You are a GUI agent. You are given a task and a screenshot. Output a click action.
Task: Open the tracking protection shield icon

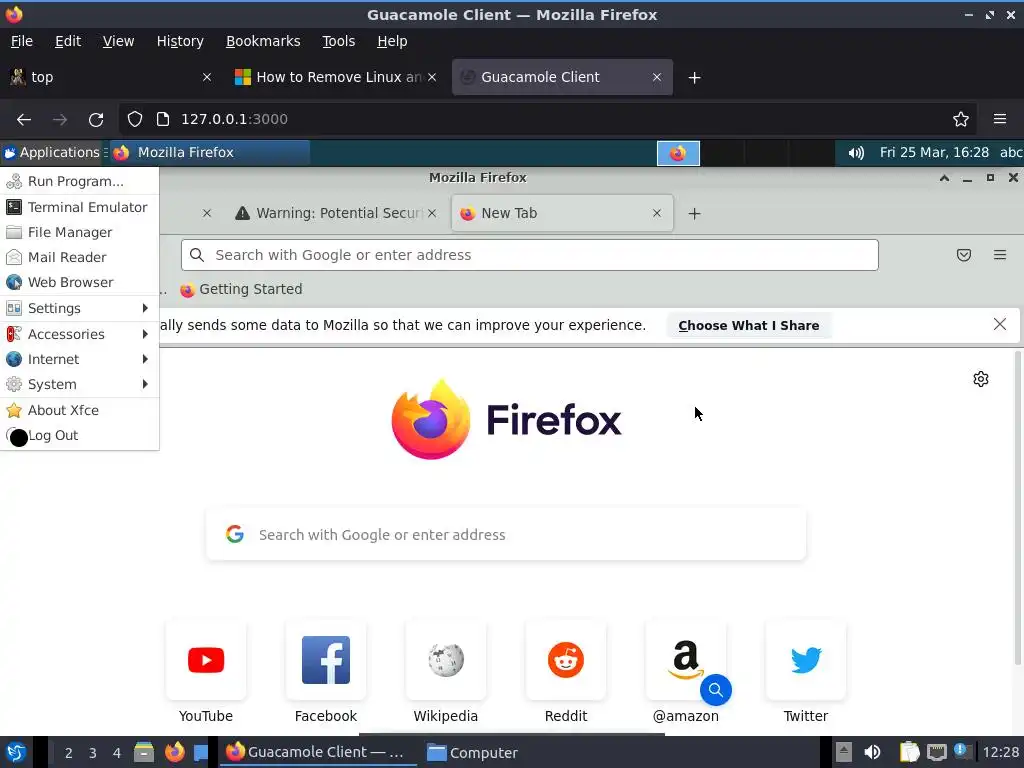pyautogui.click(x=135, y=119)
